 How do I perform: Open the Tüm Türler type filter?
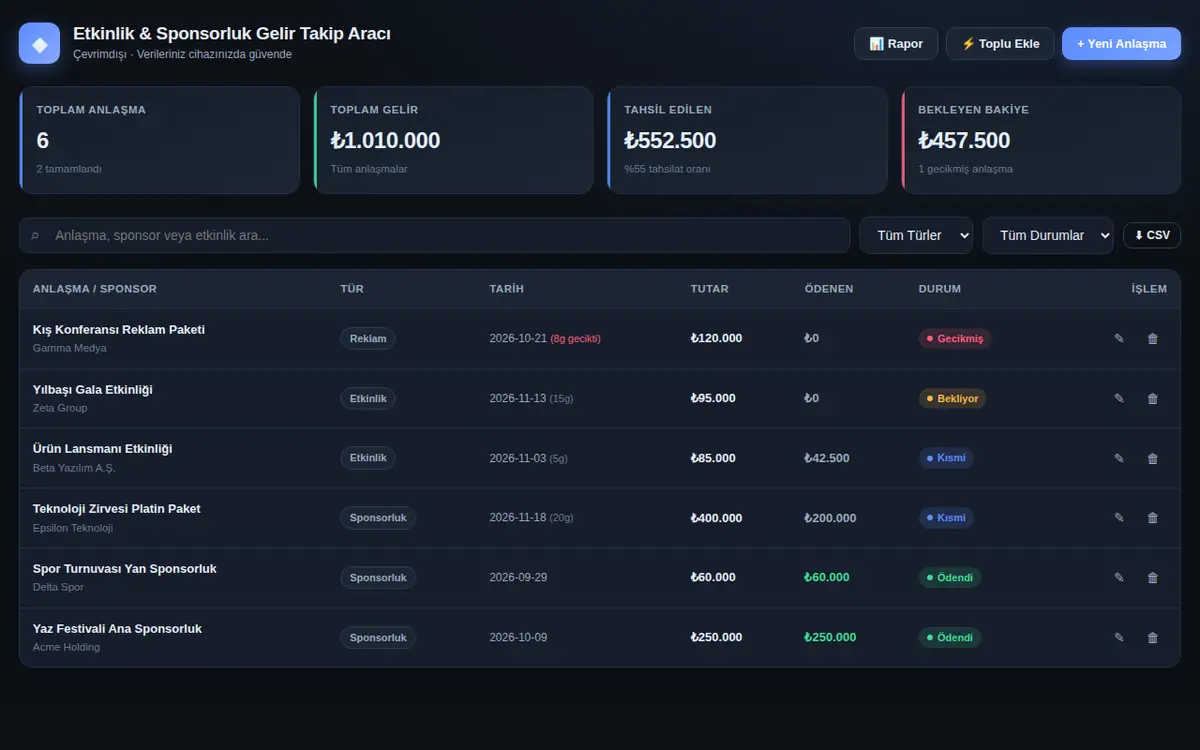pos(916,235)
